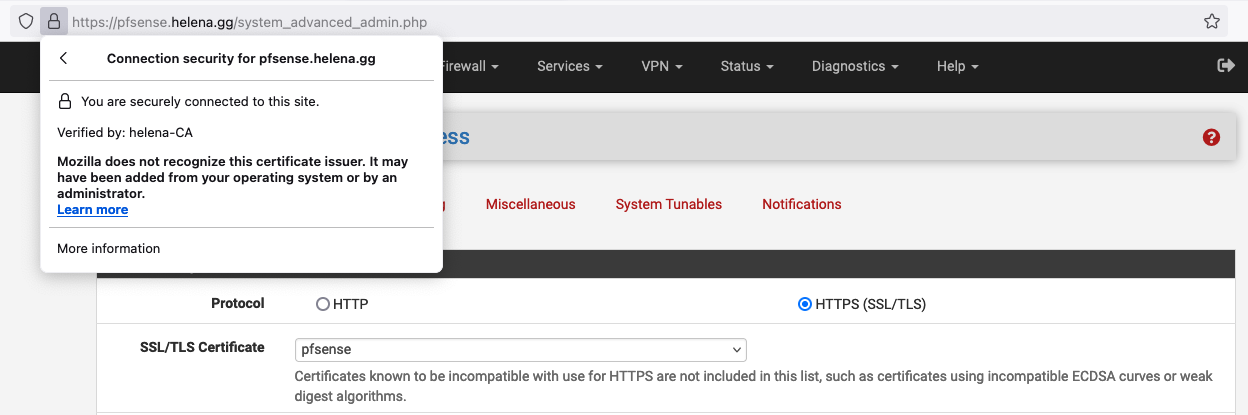The width and height of the screenshot is (1248, 415).
Task: Switch to the System Tunables tab
Action: [668, 204]
